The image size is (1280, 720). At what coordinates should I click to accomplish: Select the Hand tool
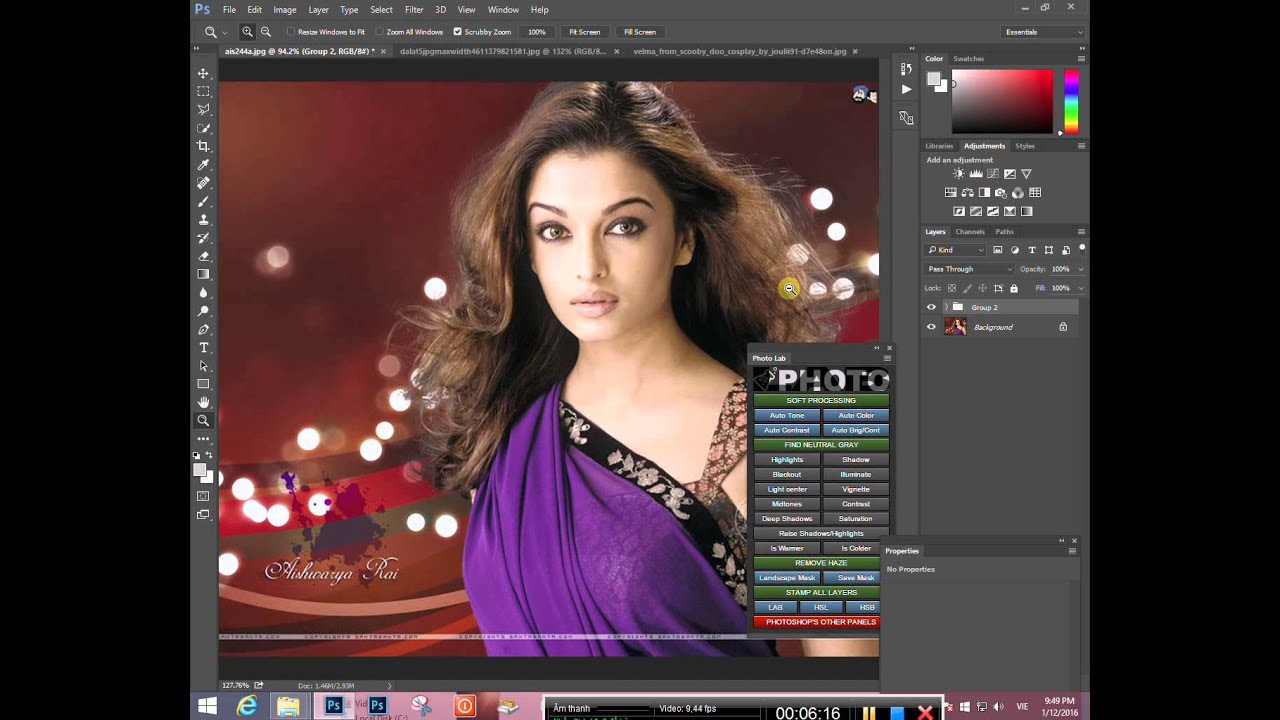pyautogui.click(x=203, y=402)
